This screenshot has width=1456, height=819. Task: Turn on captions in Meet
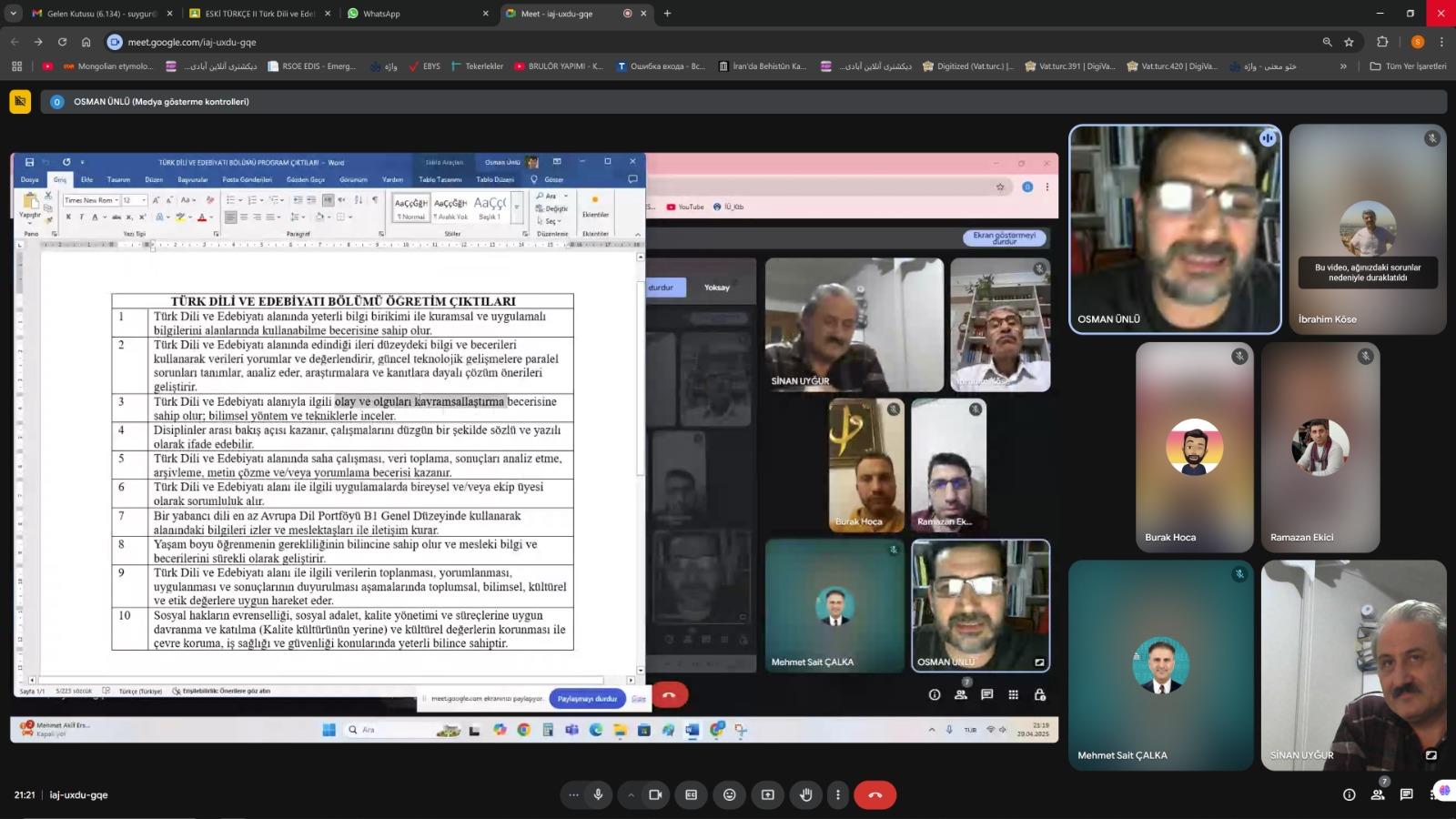point(691,794)
